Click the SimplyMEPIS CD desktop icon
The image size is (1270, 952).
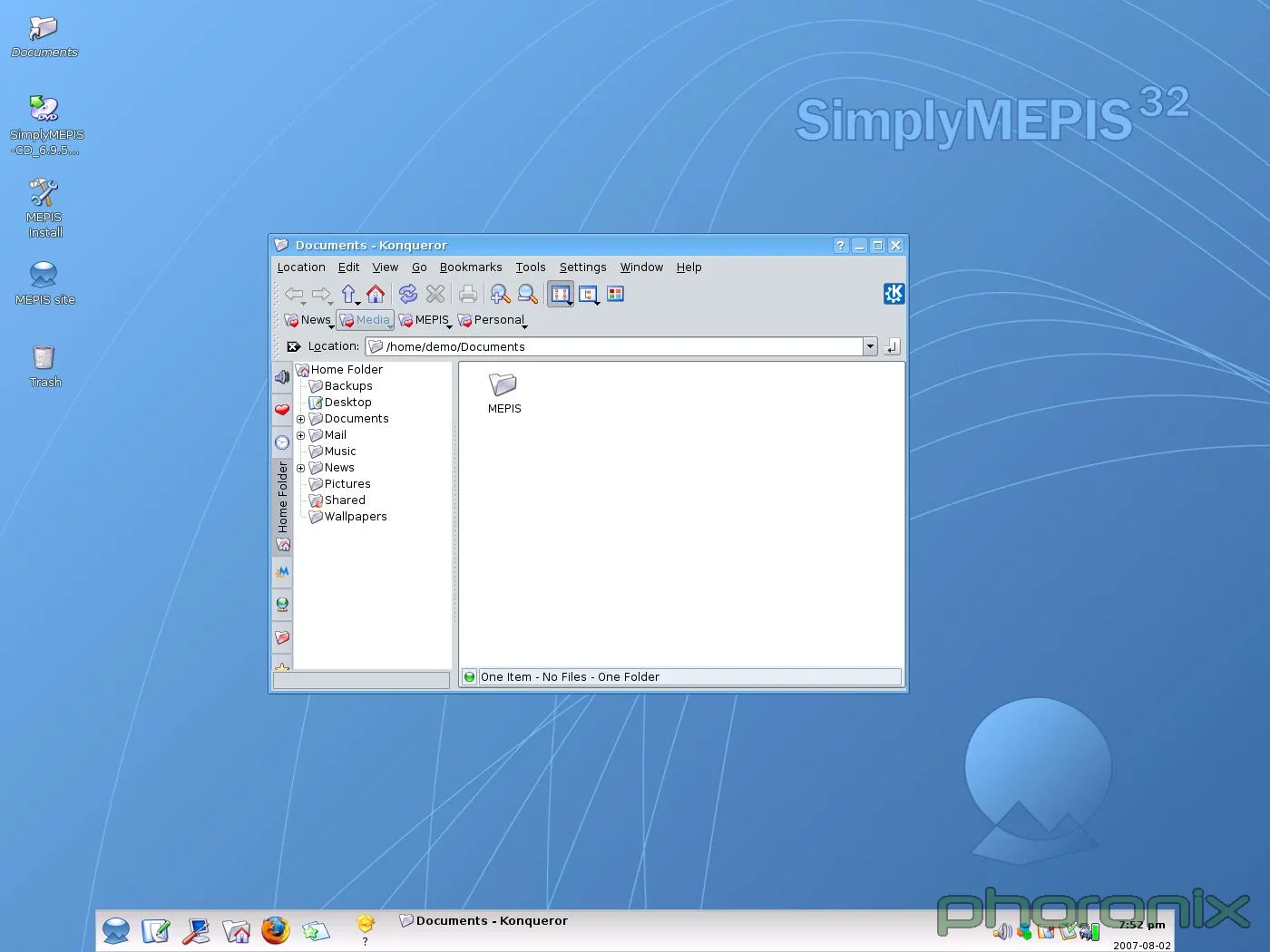point(45,125)
